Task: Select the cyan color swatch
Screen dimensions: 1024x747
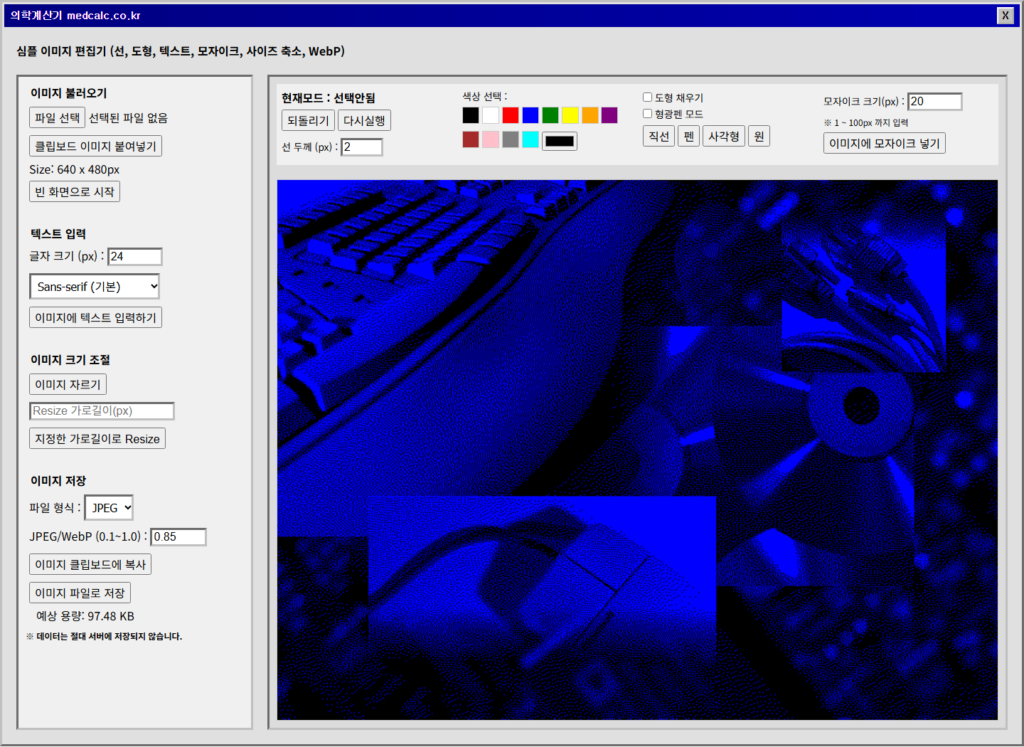Action: pyautogui.click(x=530, y=139)
